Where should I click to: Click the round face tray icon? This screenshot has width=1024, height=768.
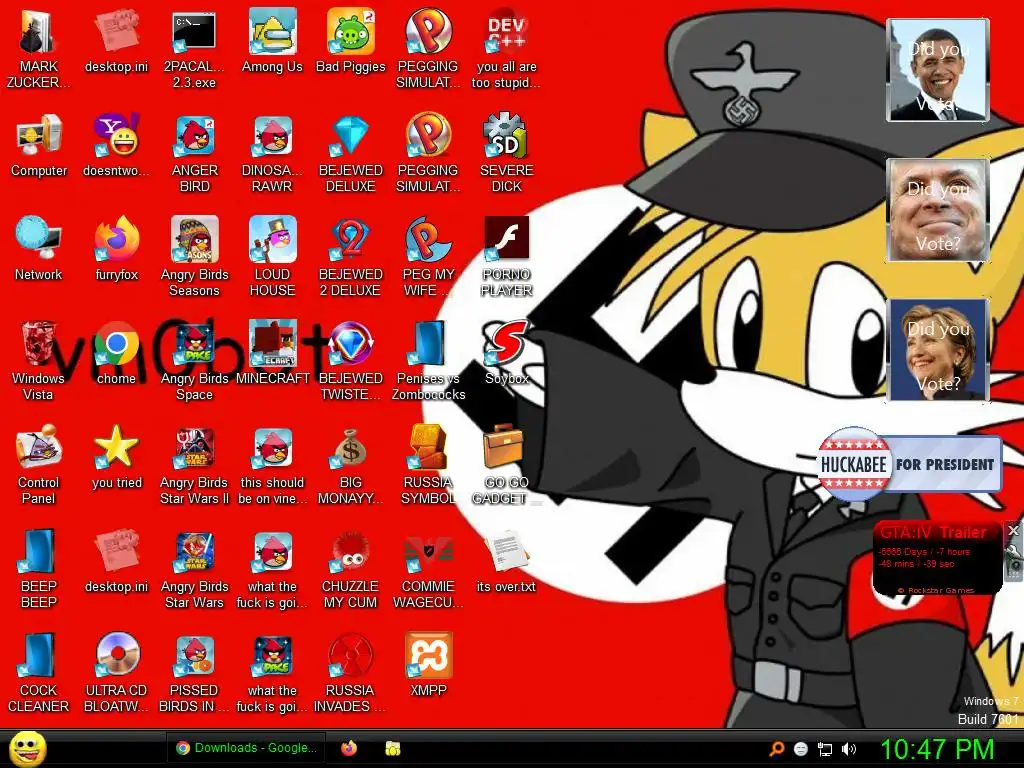[x=801, y=749]
